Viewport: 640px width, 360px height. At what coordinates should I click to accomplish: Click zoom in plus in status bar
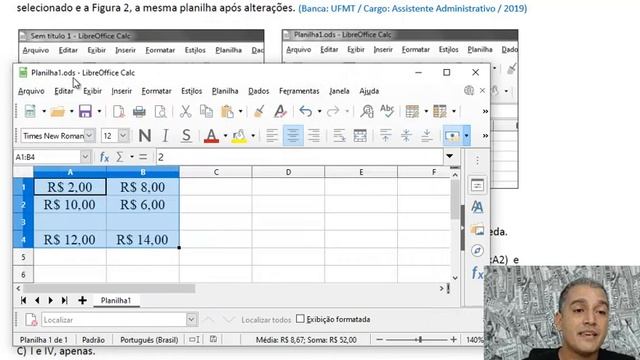453,340
